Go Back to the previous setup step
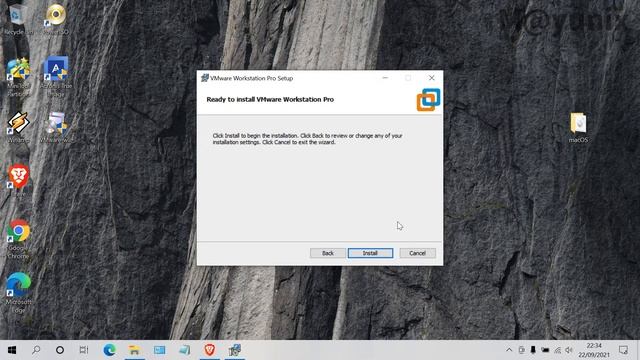 328,253
